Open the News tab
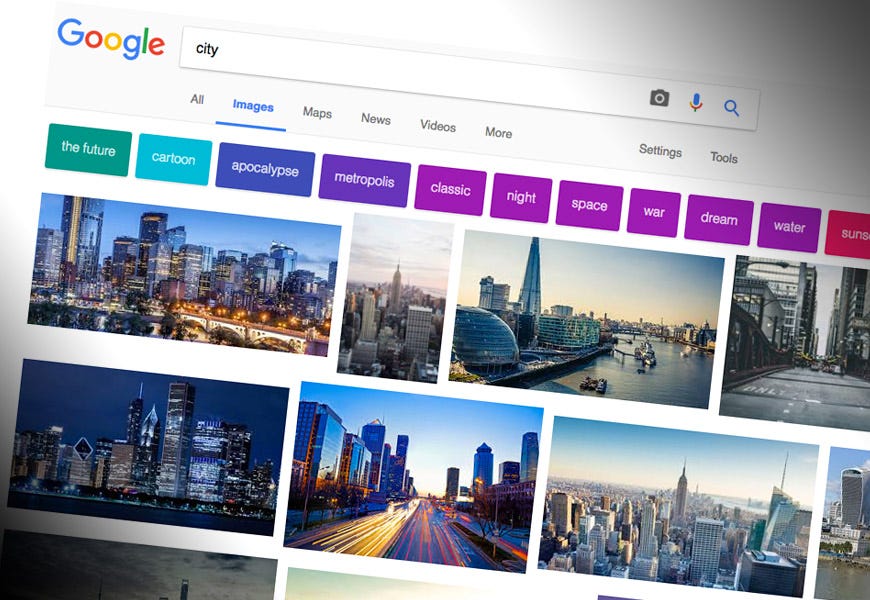This screenshot has width=870, height=600. click(376, 119)
